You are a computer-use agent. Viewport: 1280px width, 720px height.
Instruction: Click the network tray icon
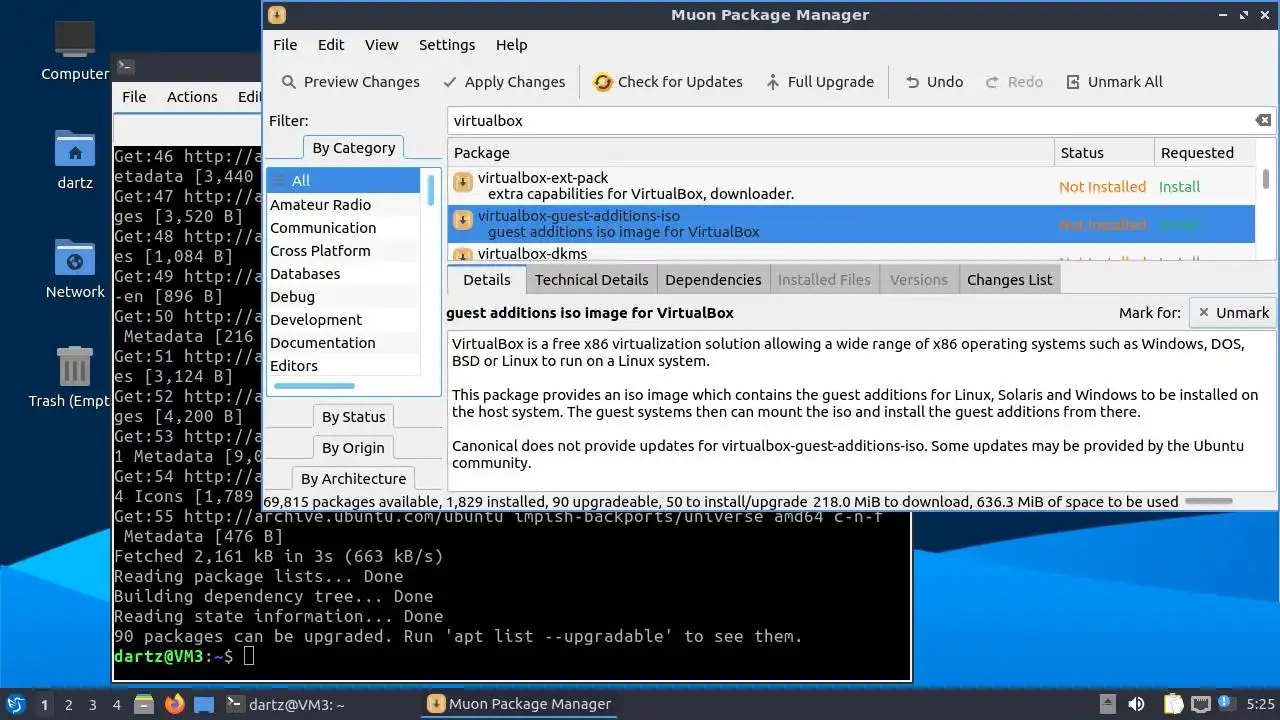(1200, 704)
